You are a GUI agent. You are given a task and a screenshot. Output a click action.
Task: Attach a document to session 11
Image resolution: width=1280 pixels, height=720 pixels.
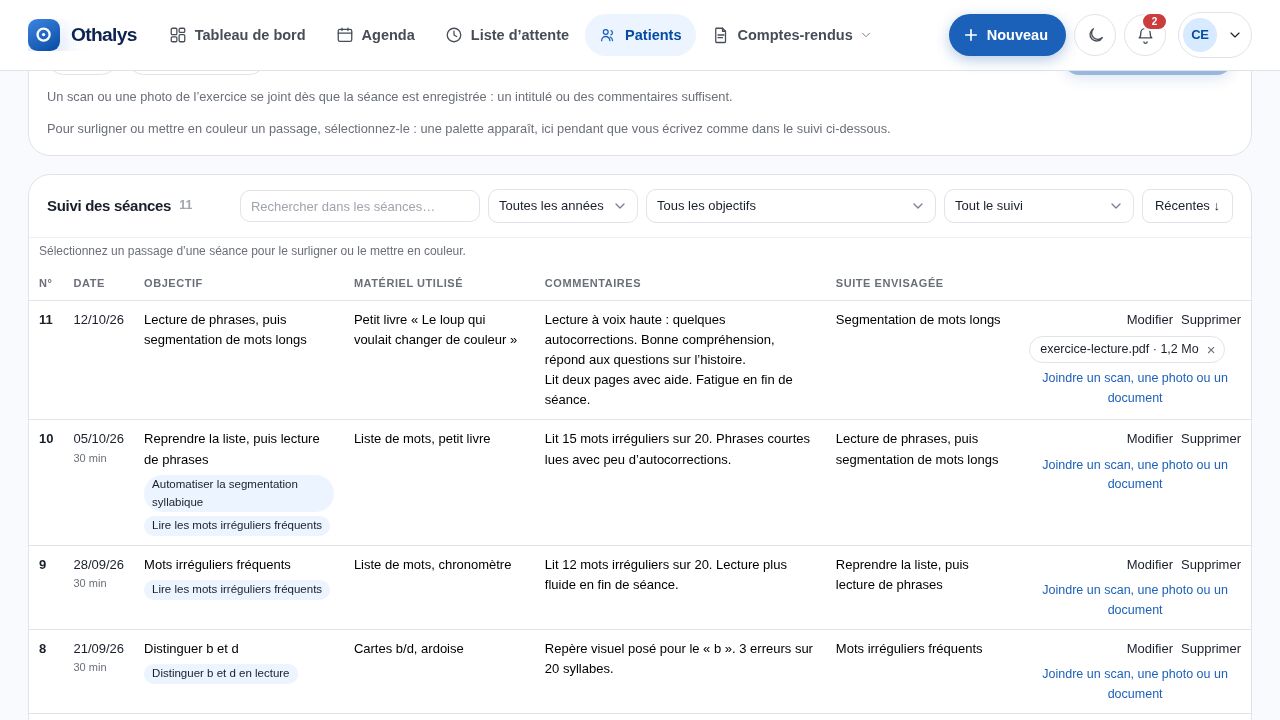click(x=1135, y=388)
